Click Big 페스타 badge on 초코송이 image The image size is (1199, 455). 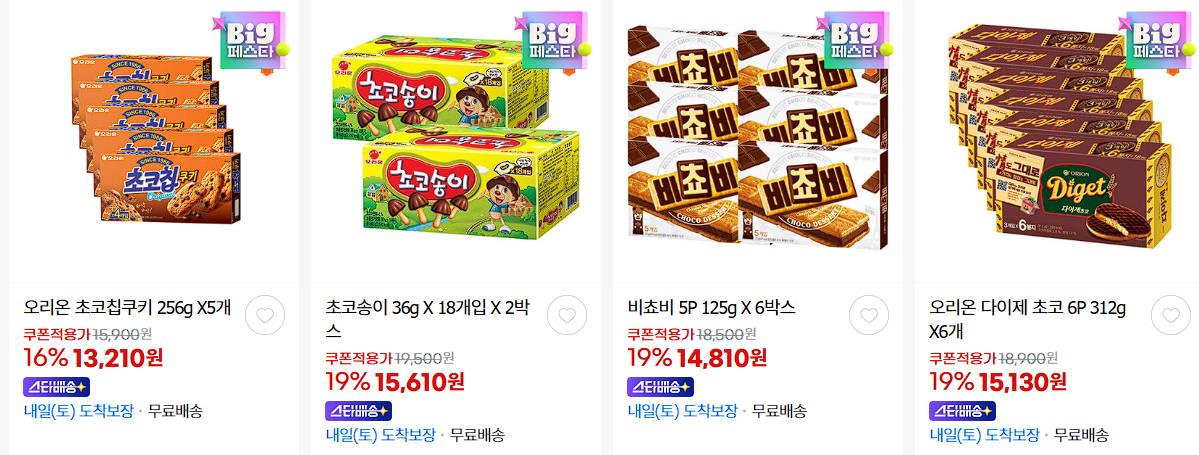pyautogui.click(x=553, y=43)
